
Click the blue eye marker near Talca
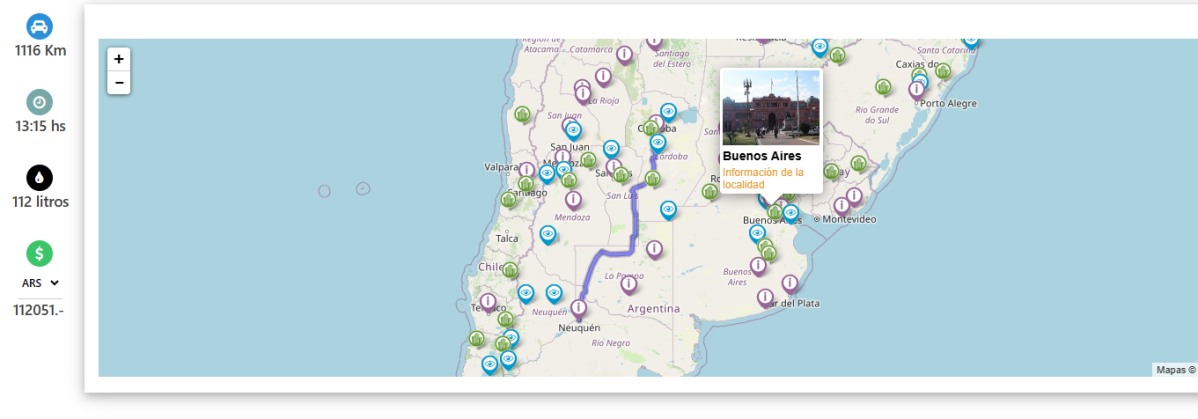click(x=548, y=234)
